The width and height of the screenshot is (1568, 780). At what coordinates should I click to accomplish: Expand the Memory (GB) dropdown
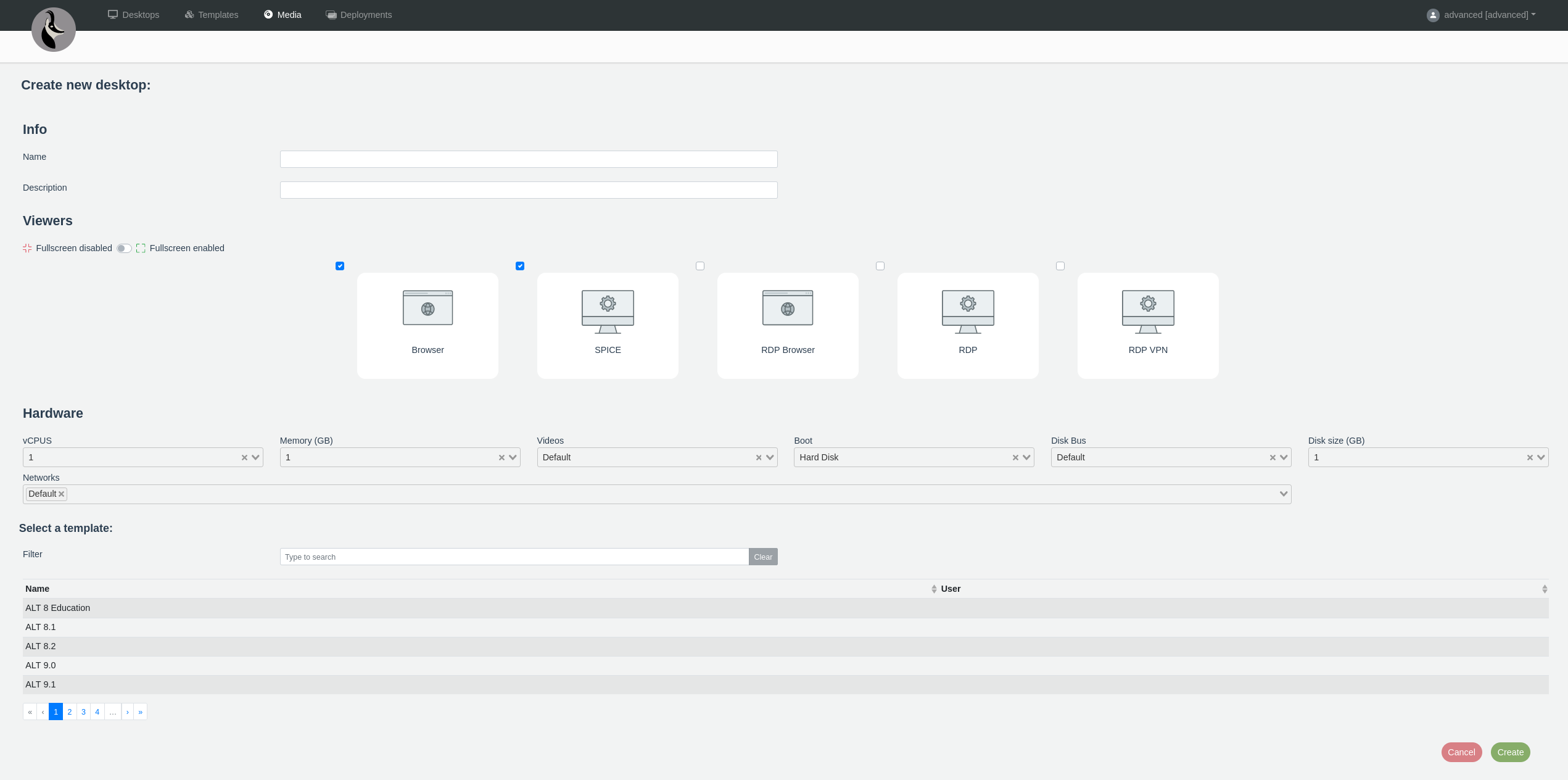click(513, 458)
